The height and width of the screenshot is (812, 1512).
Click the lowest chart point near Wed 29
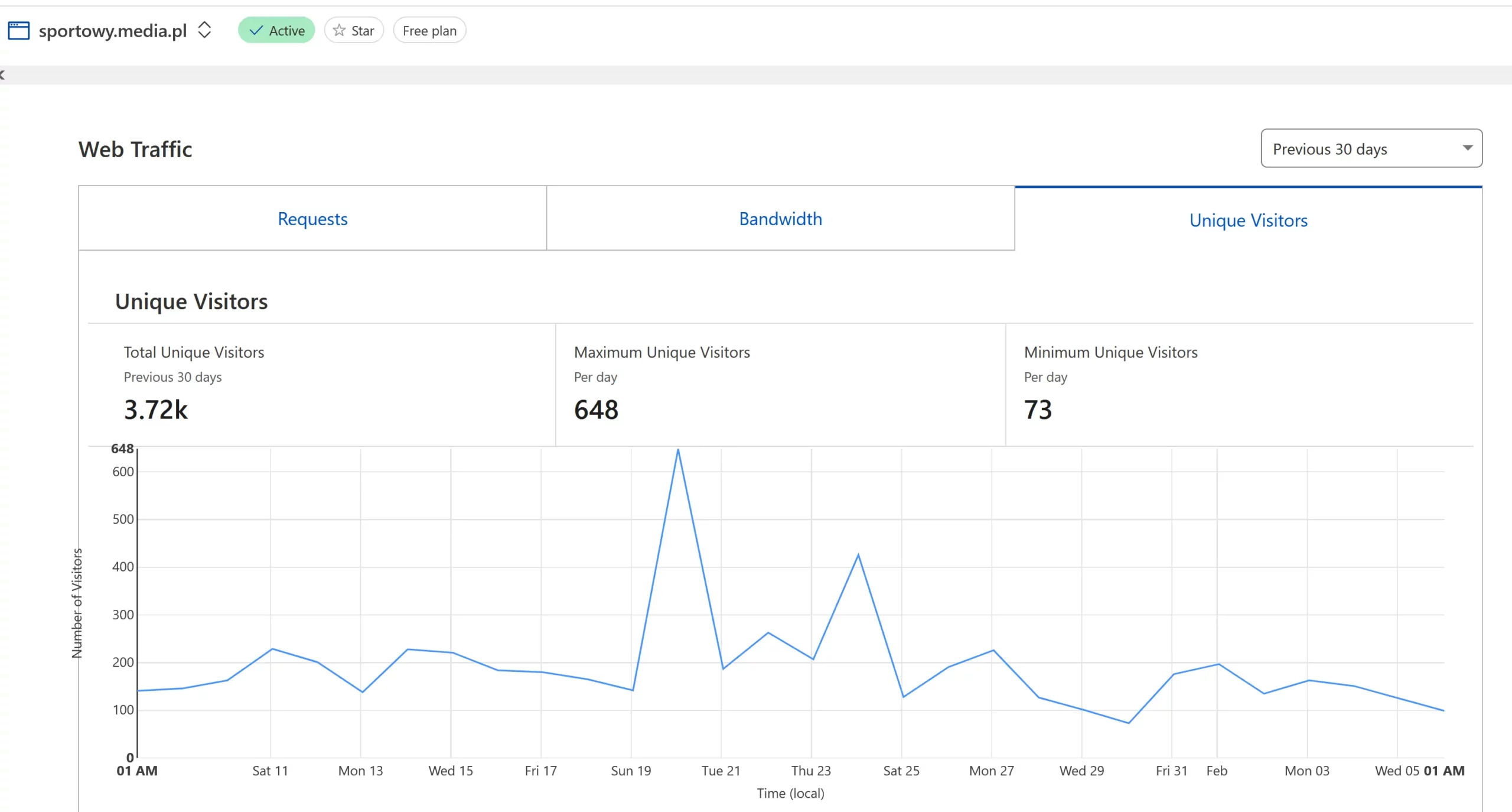1128,723
